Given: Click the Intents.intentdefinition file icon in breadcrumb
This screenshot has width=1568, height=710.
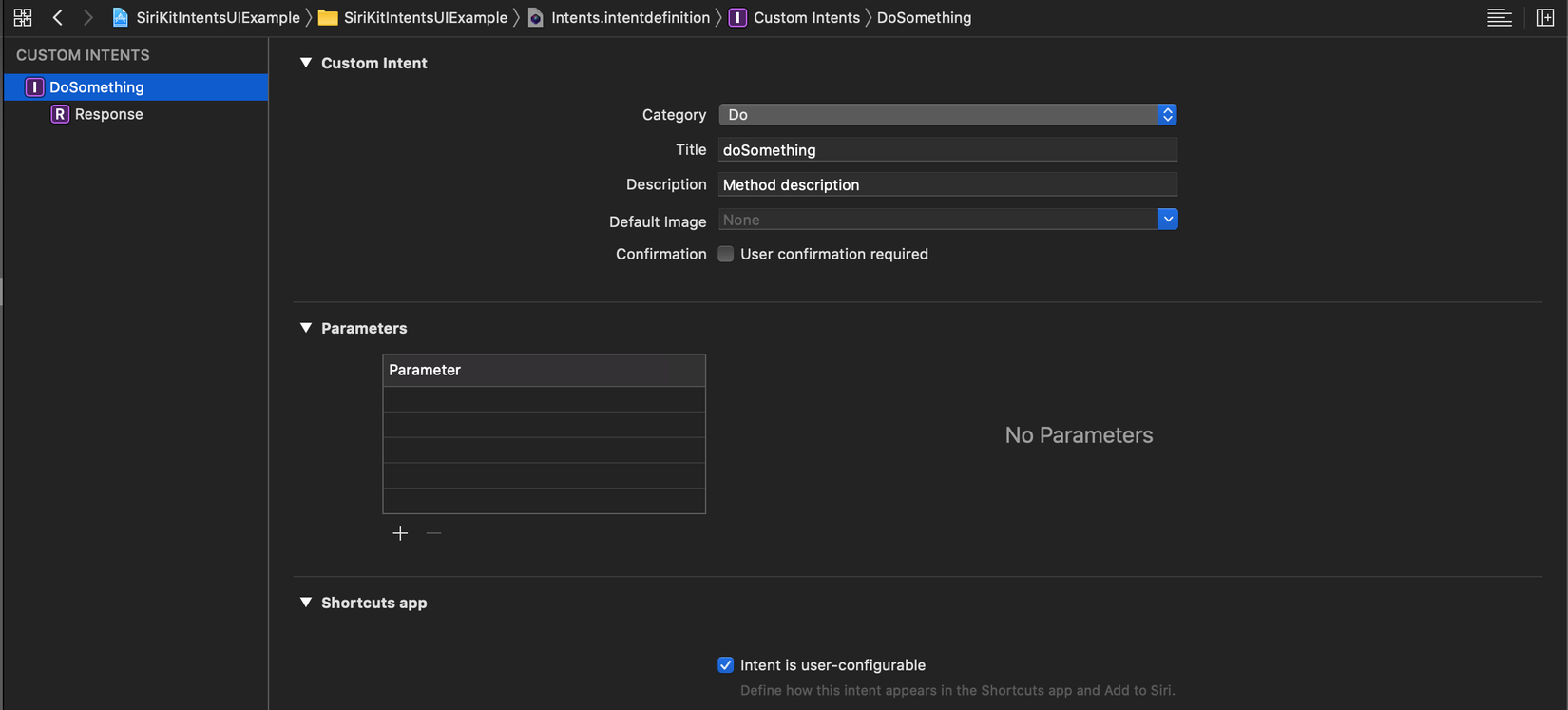Looking at the screenshot, I should 536,17.
